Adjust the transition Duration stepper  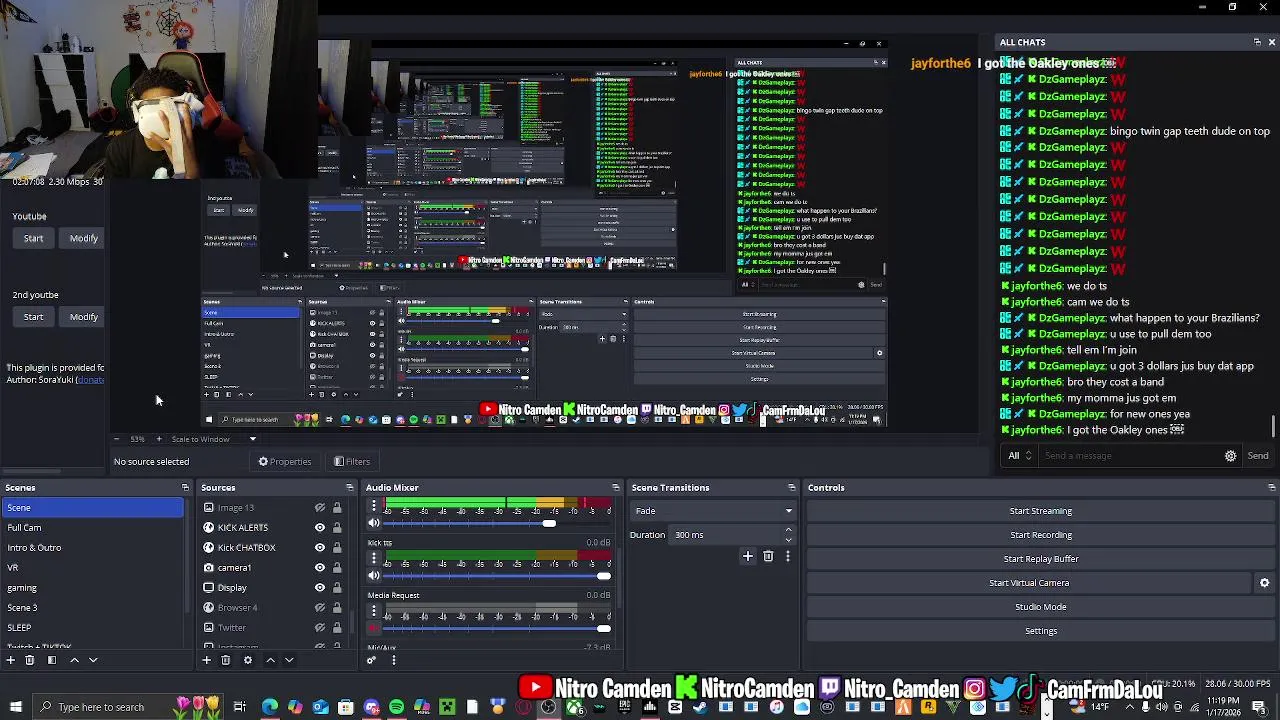788,535
